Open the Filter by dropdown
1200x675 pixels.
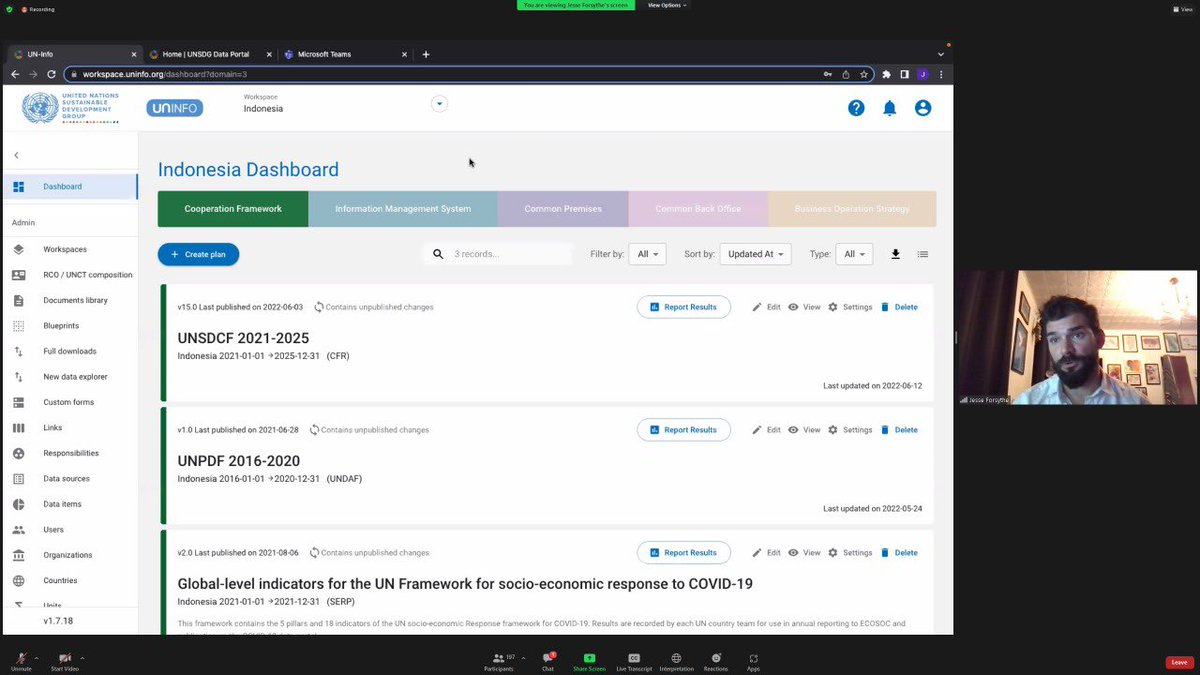647,254
